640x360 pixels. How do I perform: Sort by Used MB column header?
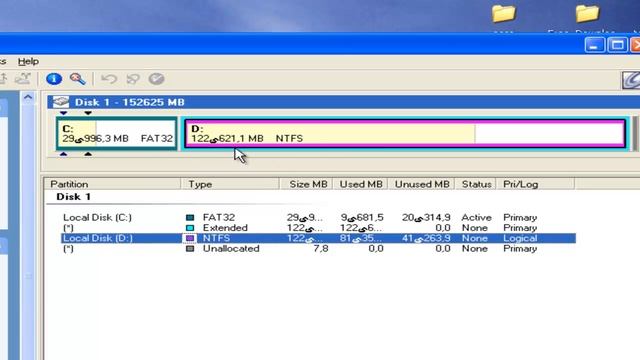360,184
